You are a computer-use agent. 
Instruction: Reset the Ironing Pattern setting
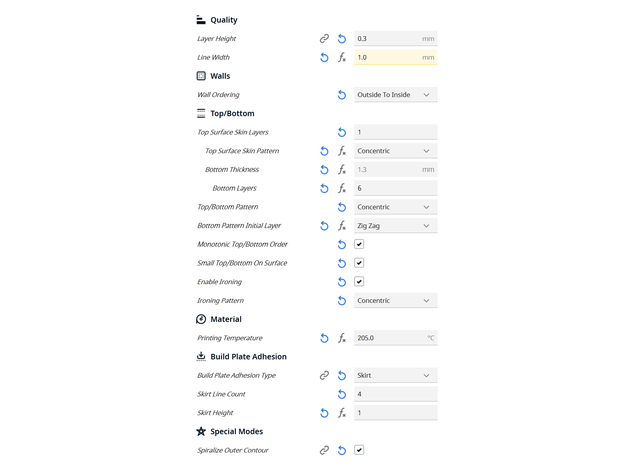click(x=342, y=301)
